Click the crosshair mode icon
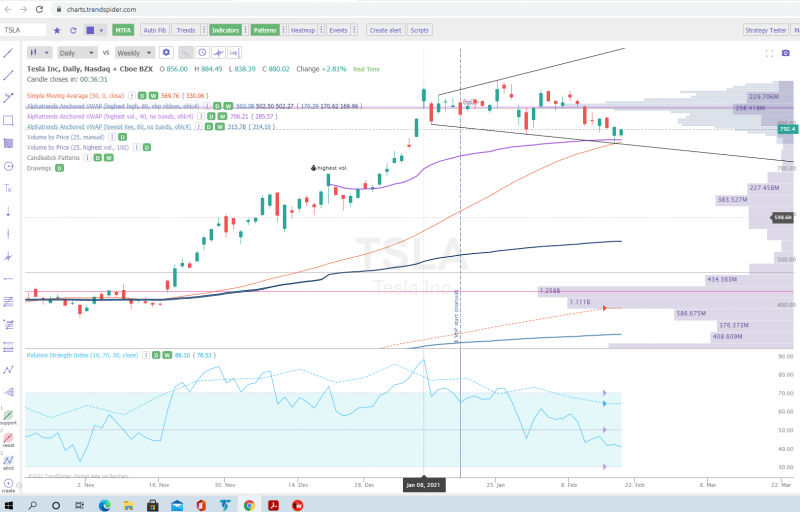Screen dimensions: 800x512 click(218, 53)
